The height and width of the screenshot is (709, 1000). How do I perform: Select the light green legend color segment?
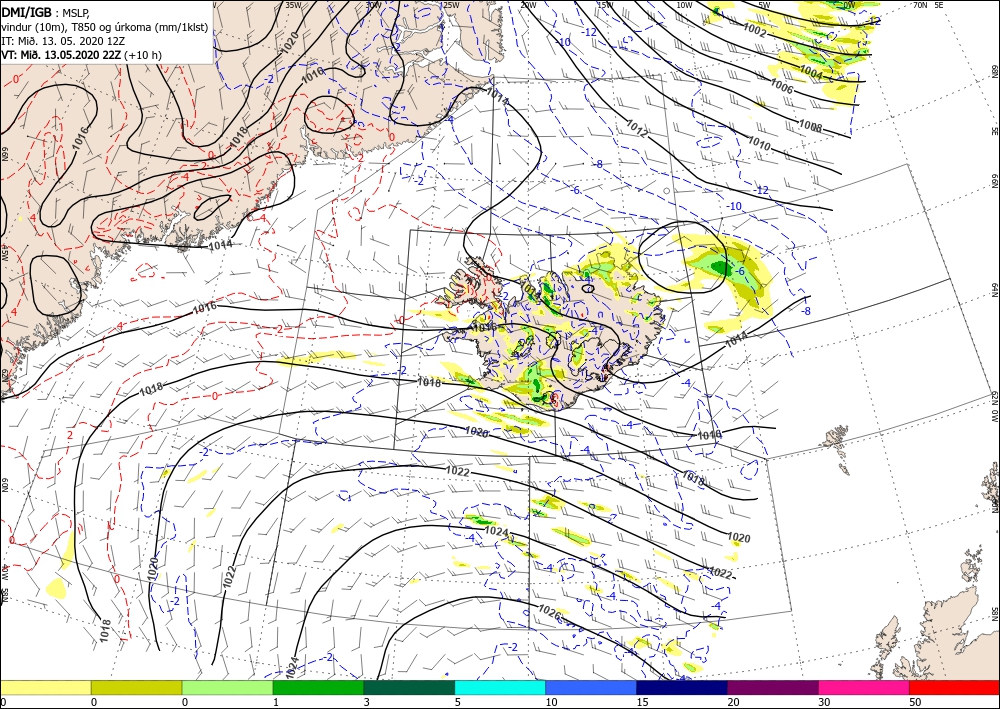(227, 687)
